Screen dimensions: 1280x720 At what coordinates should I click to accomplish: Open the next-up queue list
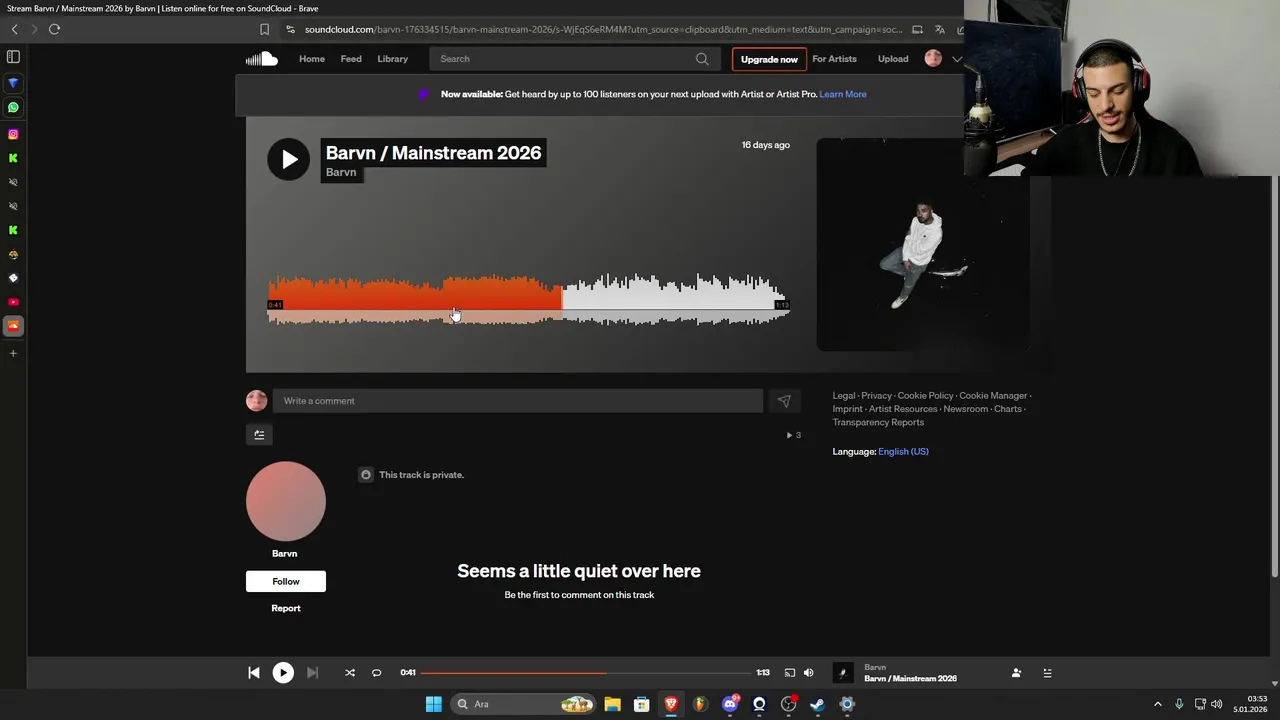(x=1047, y=673)
